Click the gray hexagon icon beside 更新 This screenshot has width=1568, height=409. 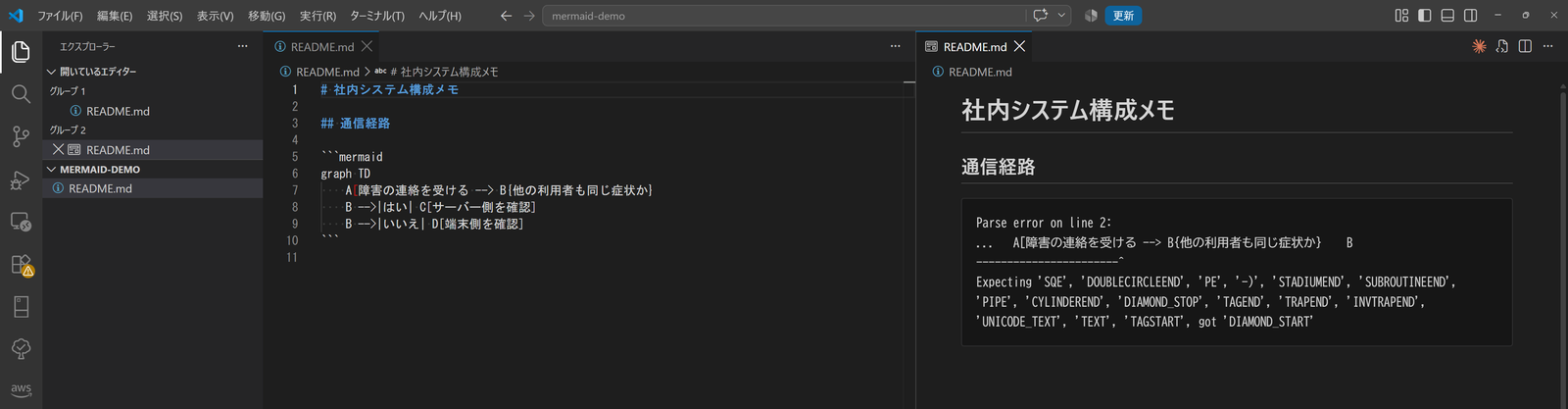pos(1091,16)
